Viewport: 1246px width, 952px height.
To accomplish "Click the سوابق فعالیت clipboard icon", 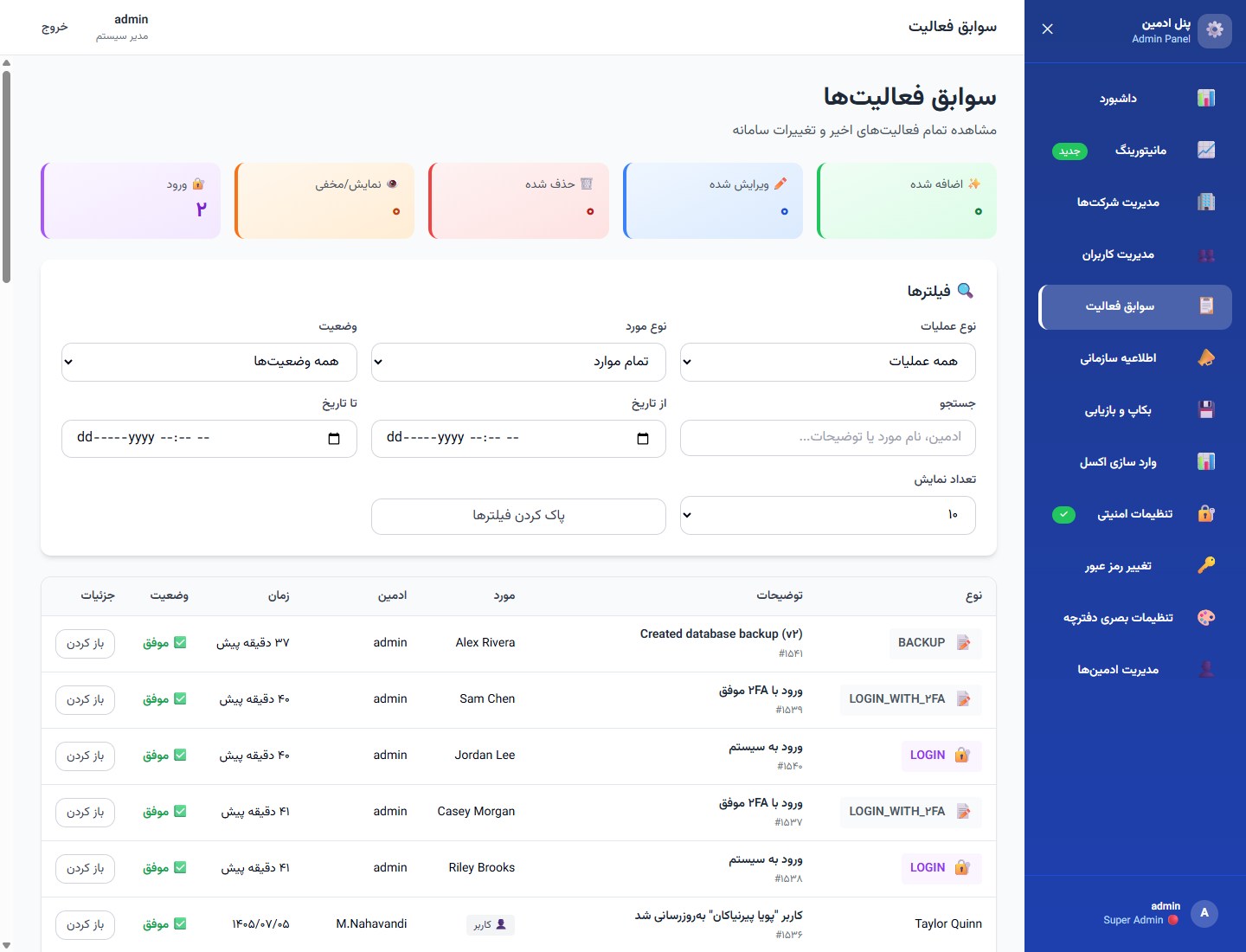I will [x=1206, y=306].
